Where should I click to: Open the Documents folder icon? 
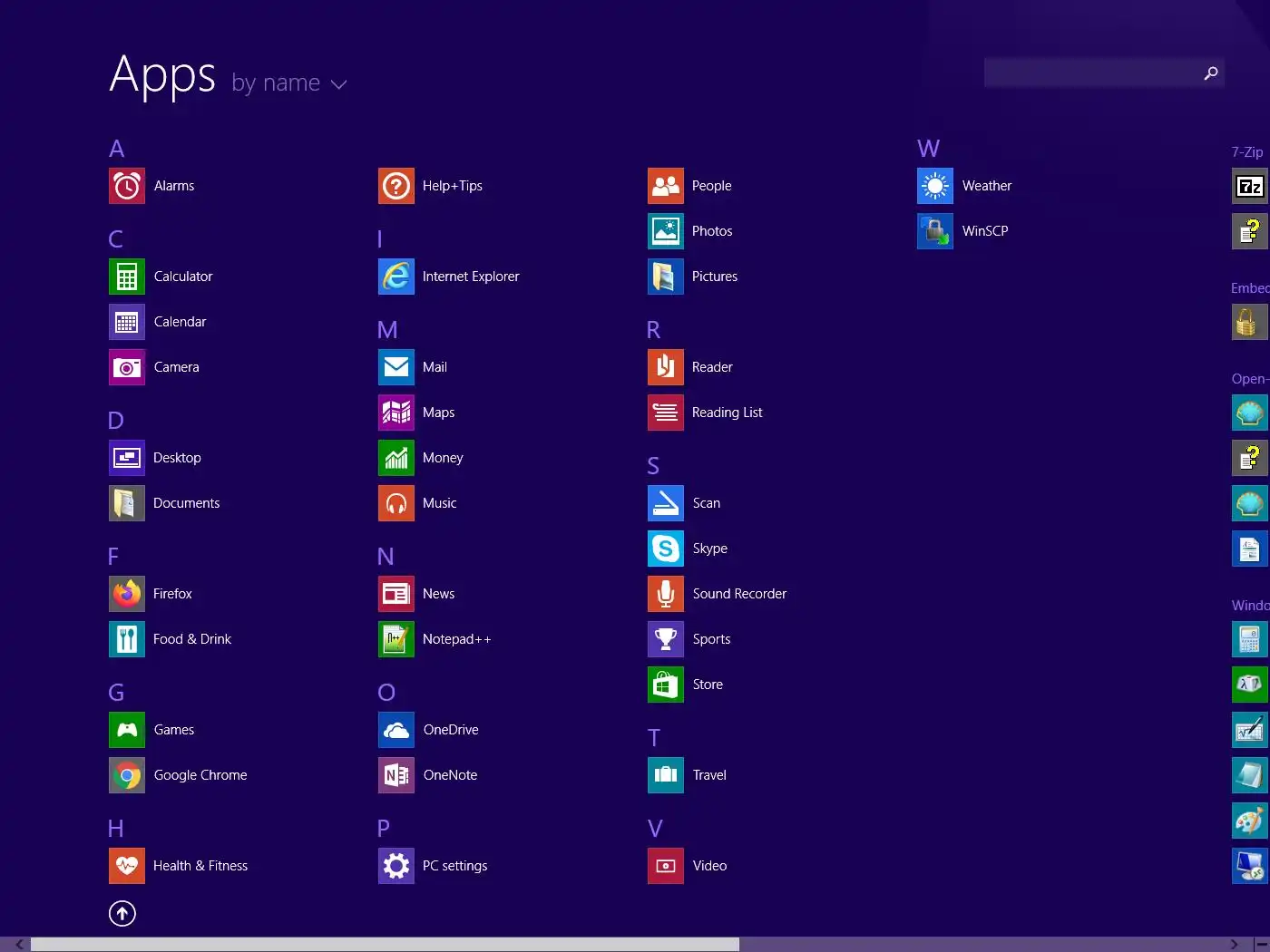tap(127, 503)
